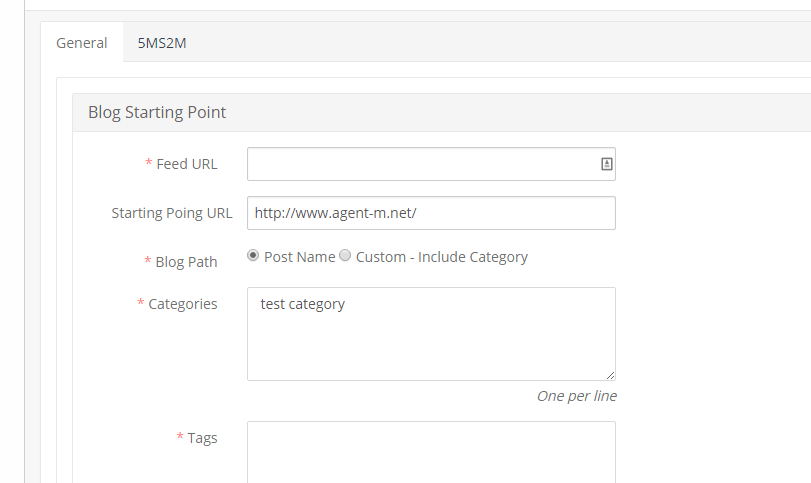The image size is (811, 483).
Task: Click the Feed URL field label
Action: pos(186,164)
